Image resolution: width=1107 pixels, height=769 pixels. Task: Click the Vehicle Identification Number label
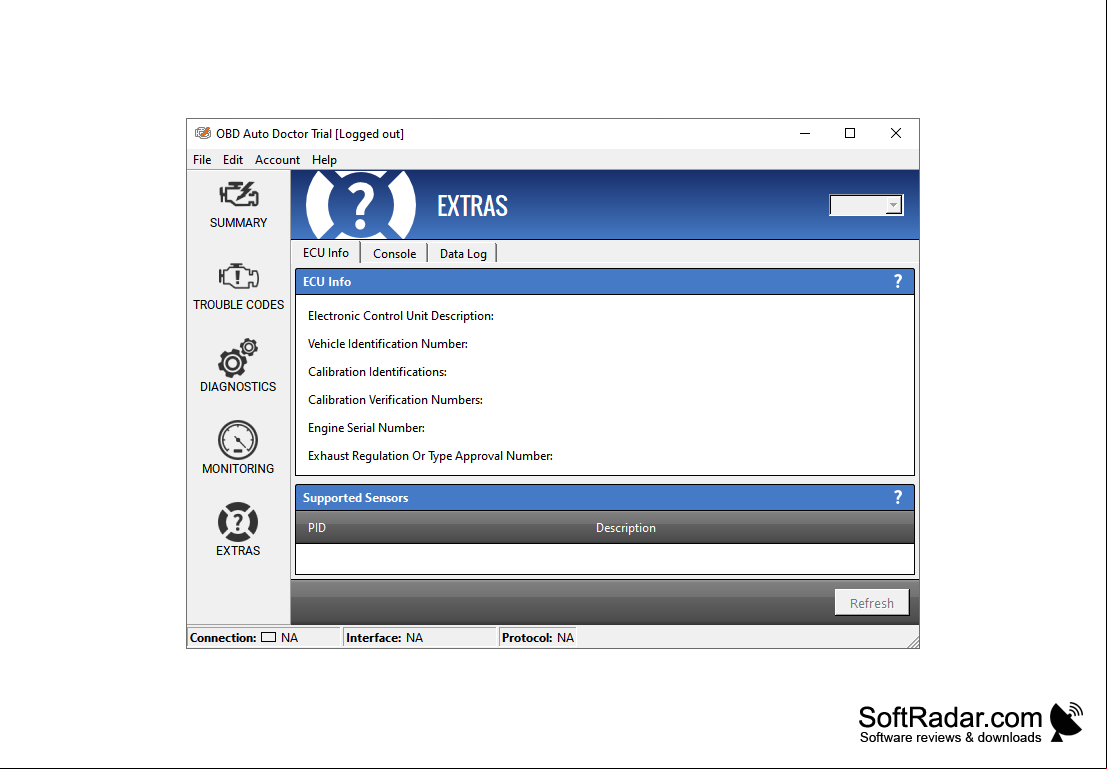pyautogui.click(x=388, y=344)
